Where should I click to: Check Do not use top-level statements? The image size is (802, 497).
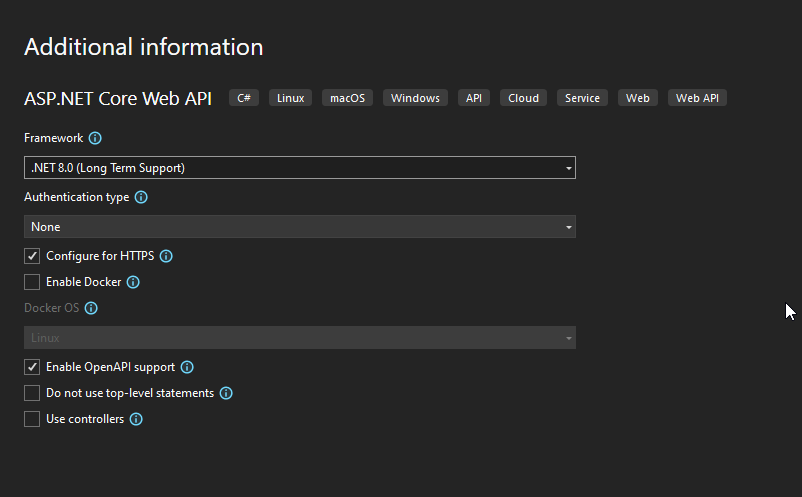(x=32, y=393)
